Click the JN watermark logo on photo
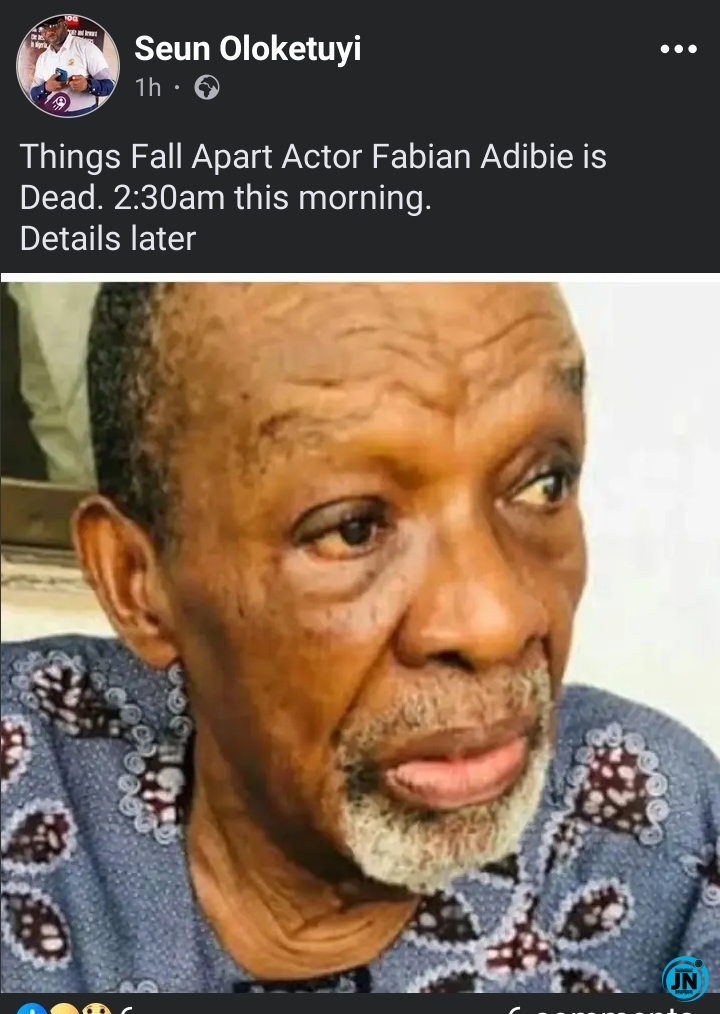720x1014 pixels. 685,979
